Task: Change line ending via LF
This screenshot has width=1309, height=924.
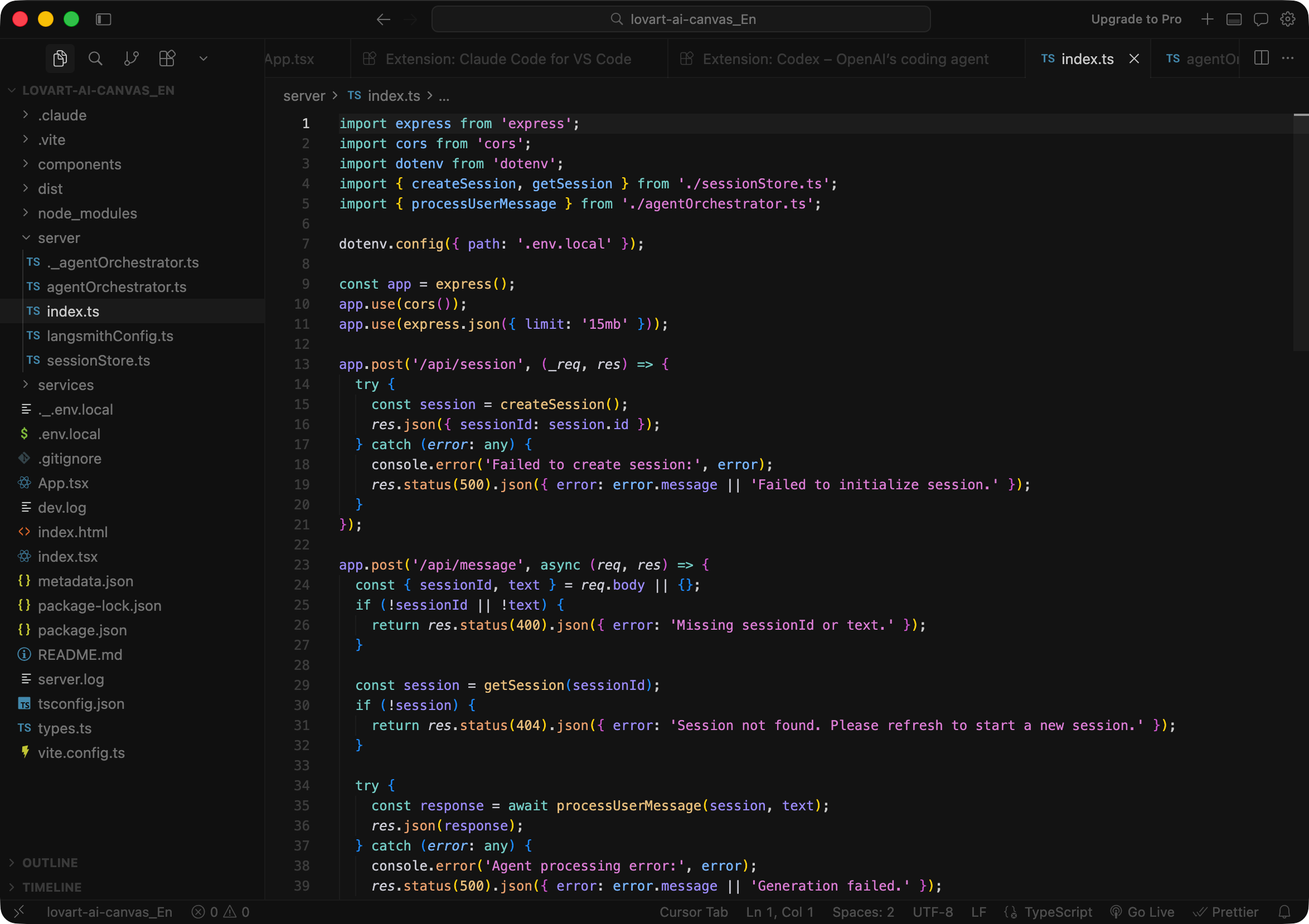Action: tap(978, 911)
